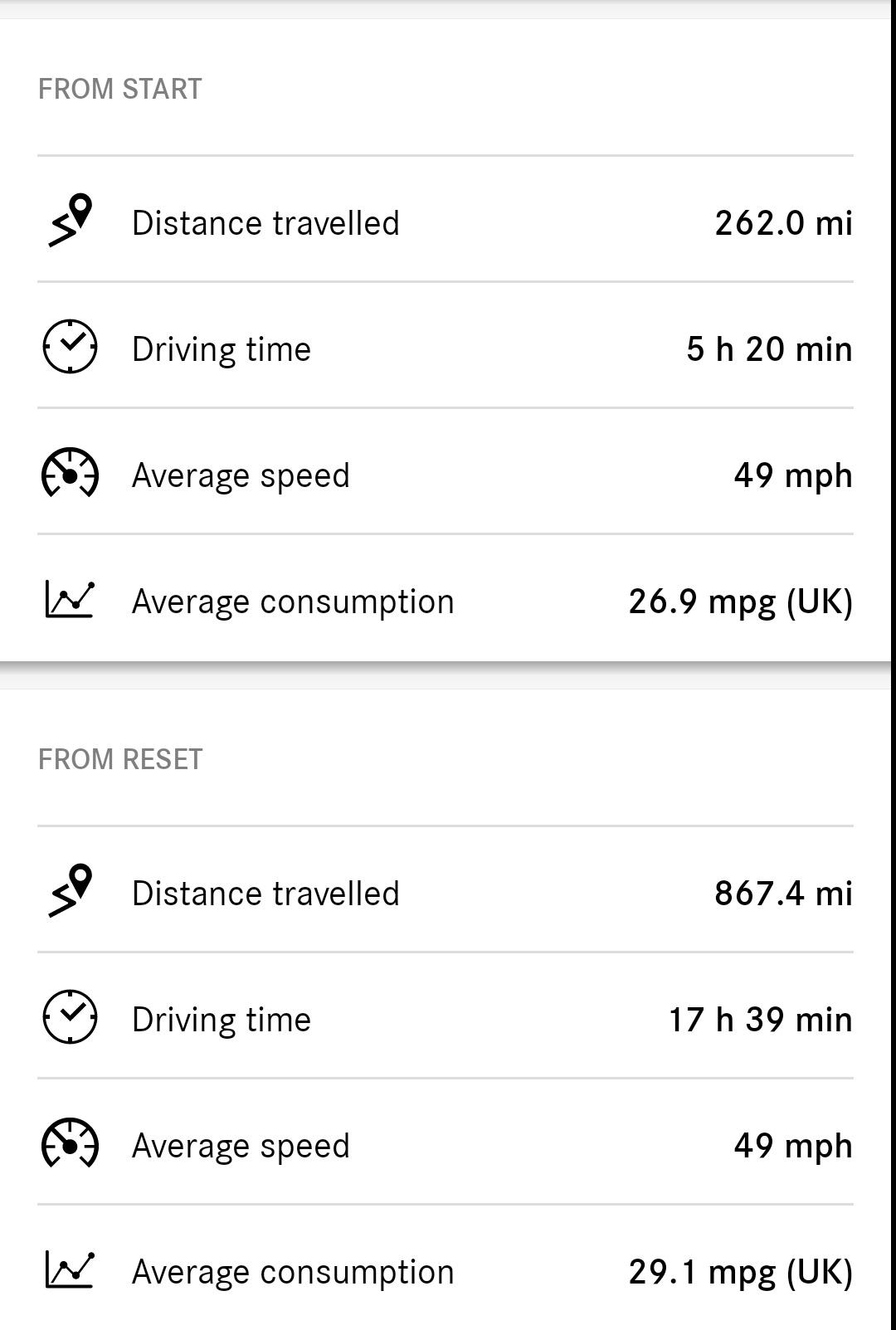The width and height of the screenshot is (896, 1330).
Task: Tap the clock icon under From Start
Action: click(70, 346)
